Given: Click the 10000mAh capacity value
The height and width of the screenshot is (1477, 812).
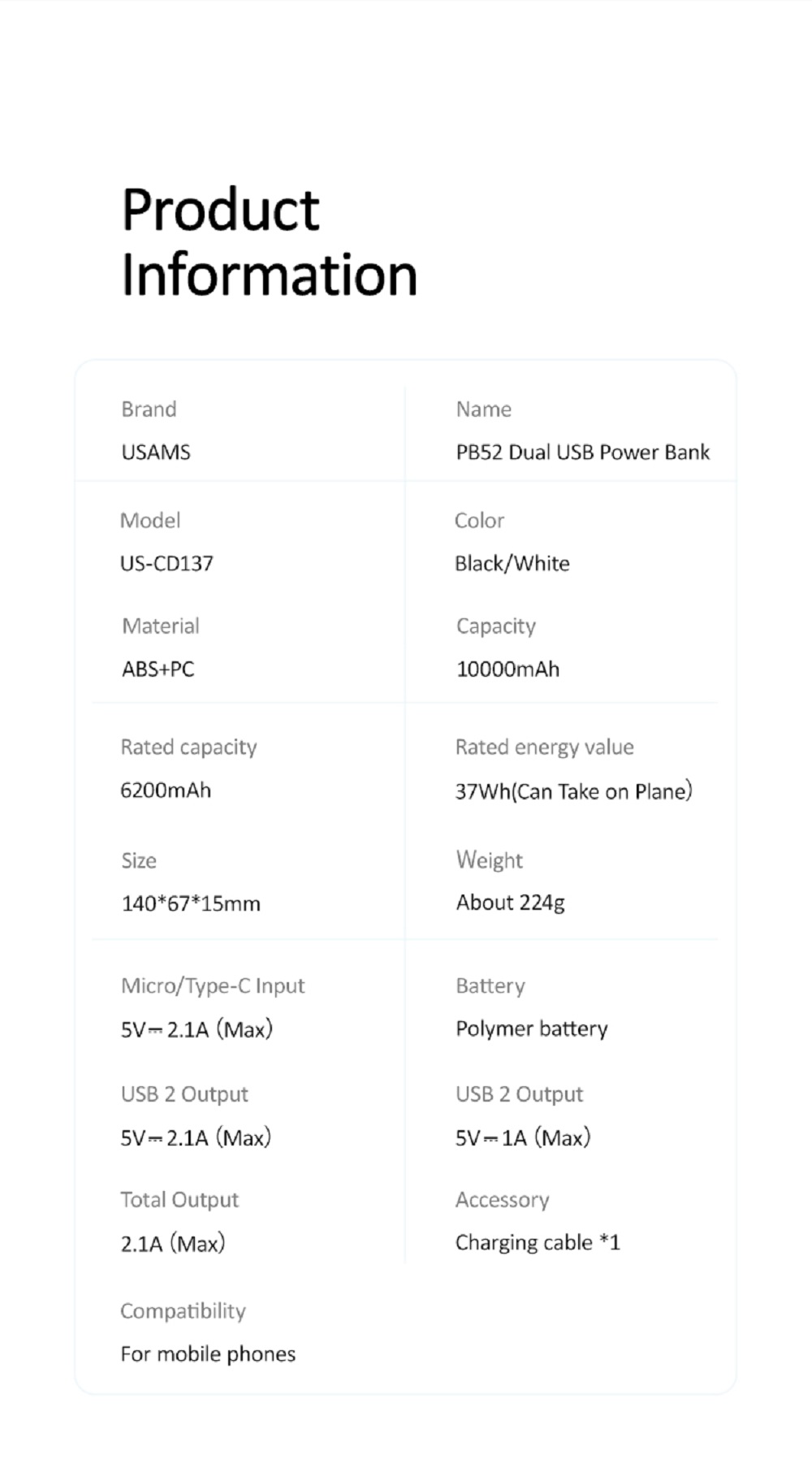Looking at the screenshot, I should (508, 669).
